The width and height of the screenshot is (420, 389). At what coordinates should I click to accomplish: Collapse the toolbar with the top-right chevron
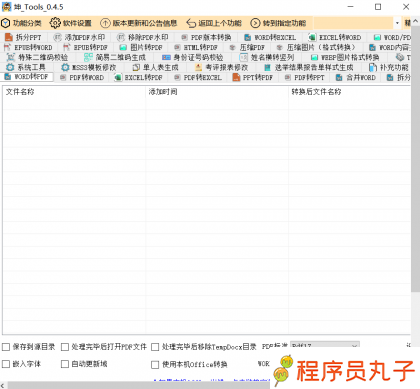(x=415, y=21)
